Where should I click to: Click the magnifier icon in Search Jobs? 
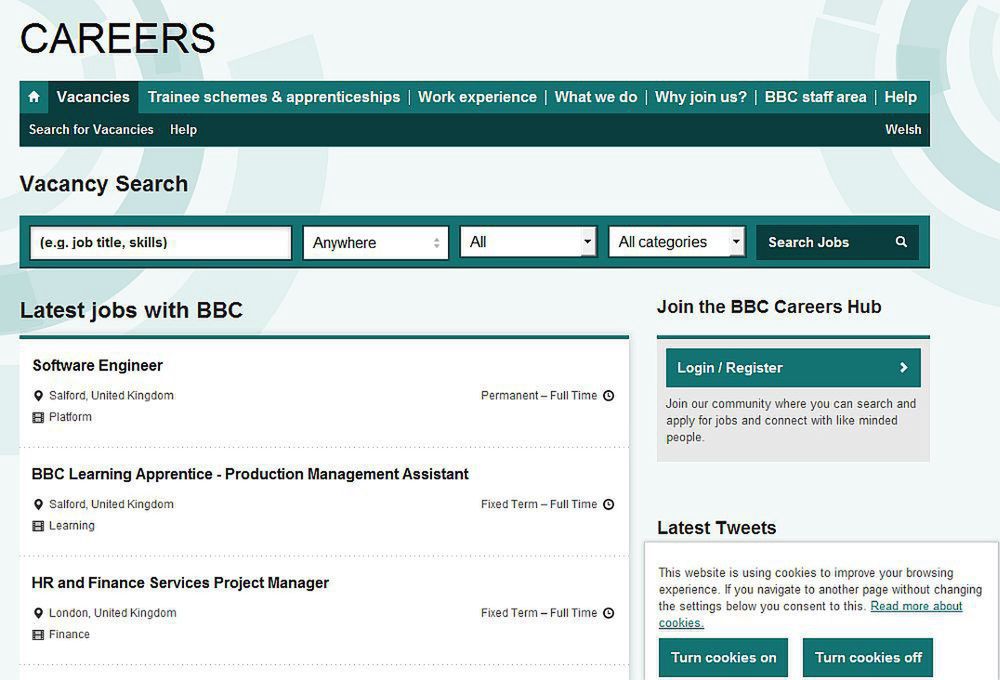pyautogui.click(x=901, y=242)
